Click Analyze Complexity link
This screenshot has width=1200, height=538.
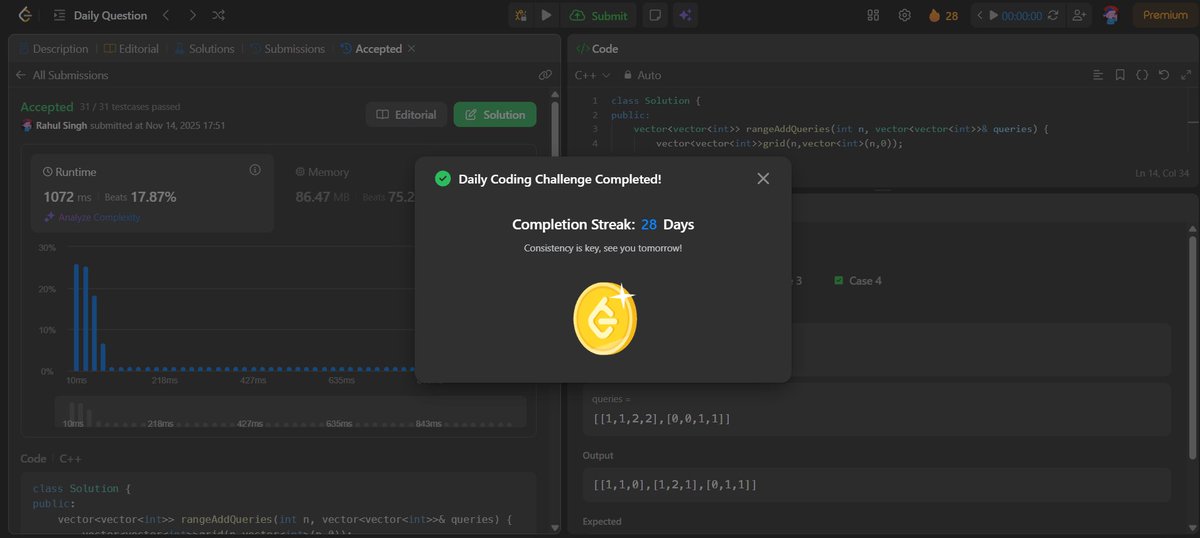pyautogui.click(x=92, y=217)
